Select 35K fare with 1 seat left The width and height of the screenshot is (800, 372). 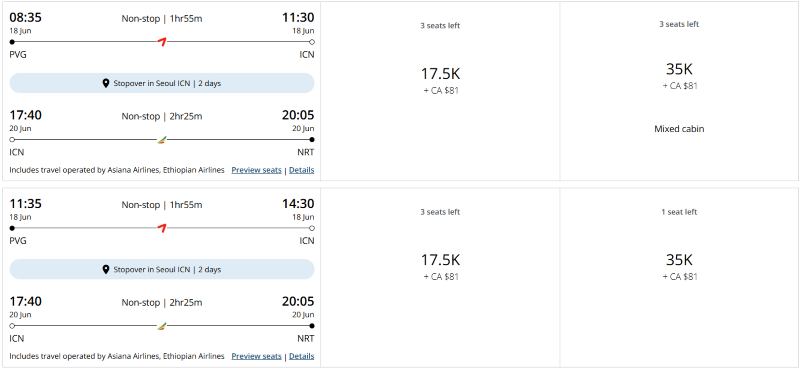pyautogui.click(x=679, y=277)
